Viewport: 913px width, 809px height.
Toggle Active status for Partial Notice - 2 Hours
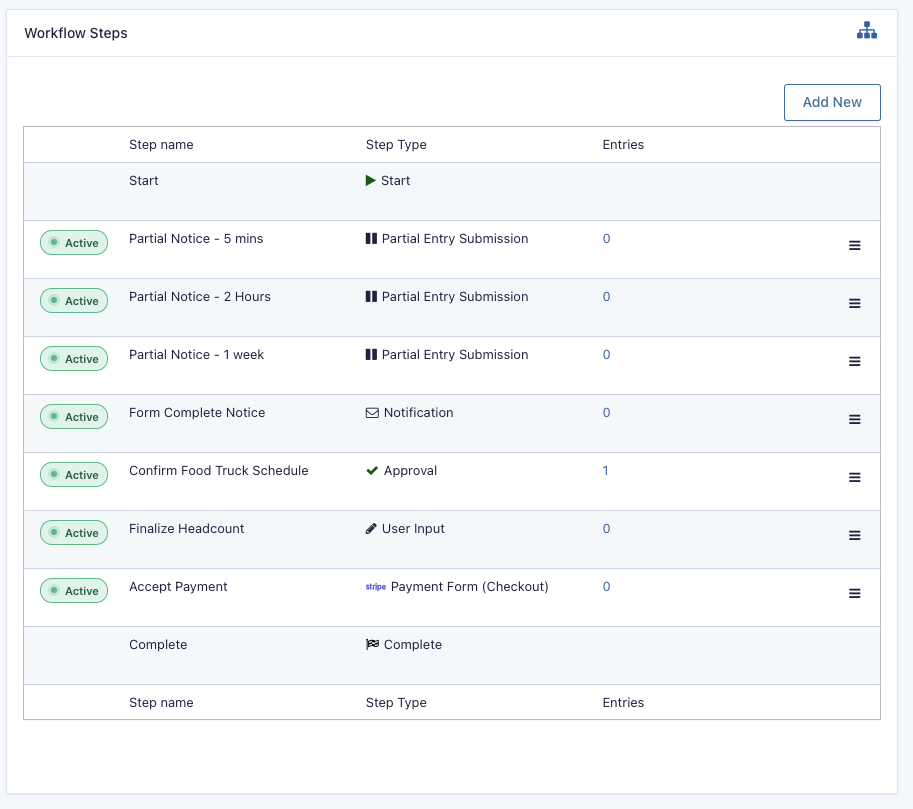[x=74, y=301]
